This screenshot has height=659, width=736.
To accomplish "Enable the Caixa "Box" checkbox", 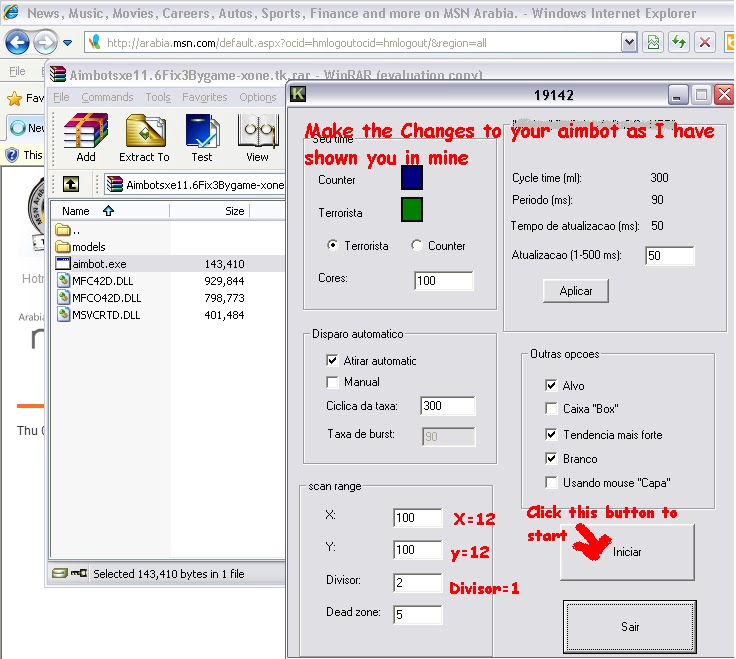I will tap(551, 408).
